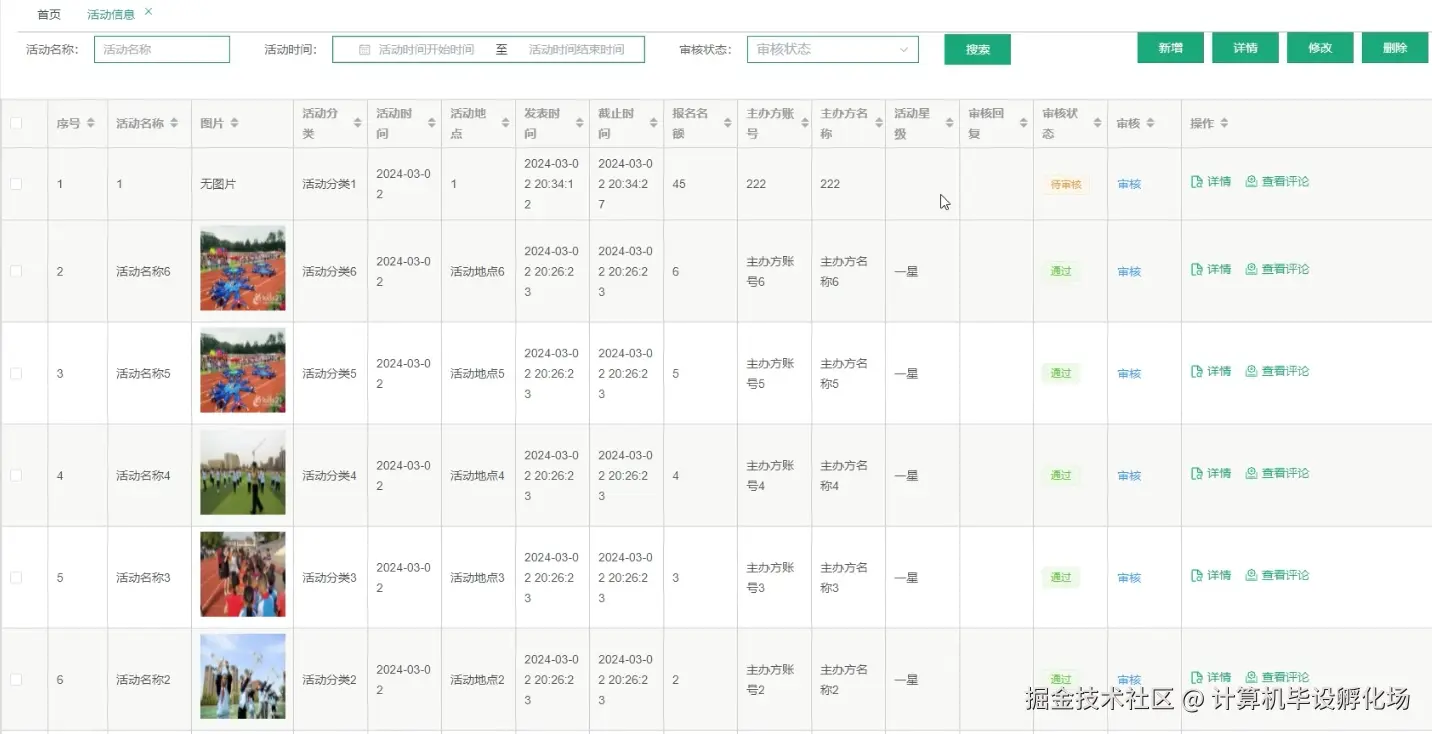Click the 审核 link in the 活动名称6 row
The width and height of the screenshot is (1432, 734).
[x=1129, y=271]
